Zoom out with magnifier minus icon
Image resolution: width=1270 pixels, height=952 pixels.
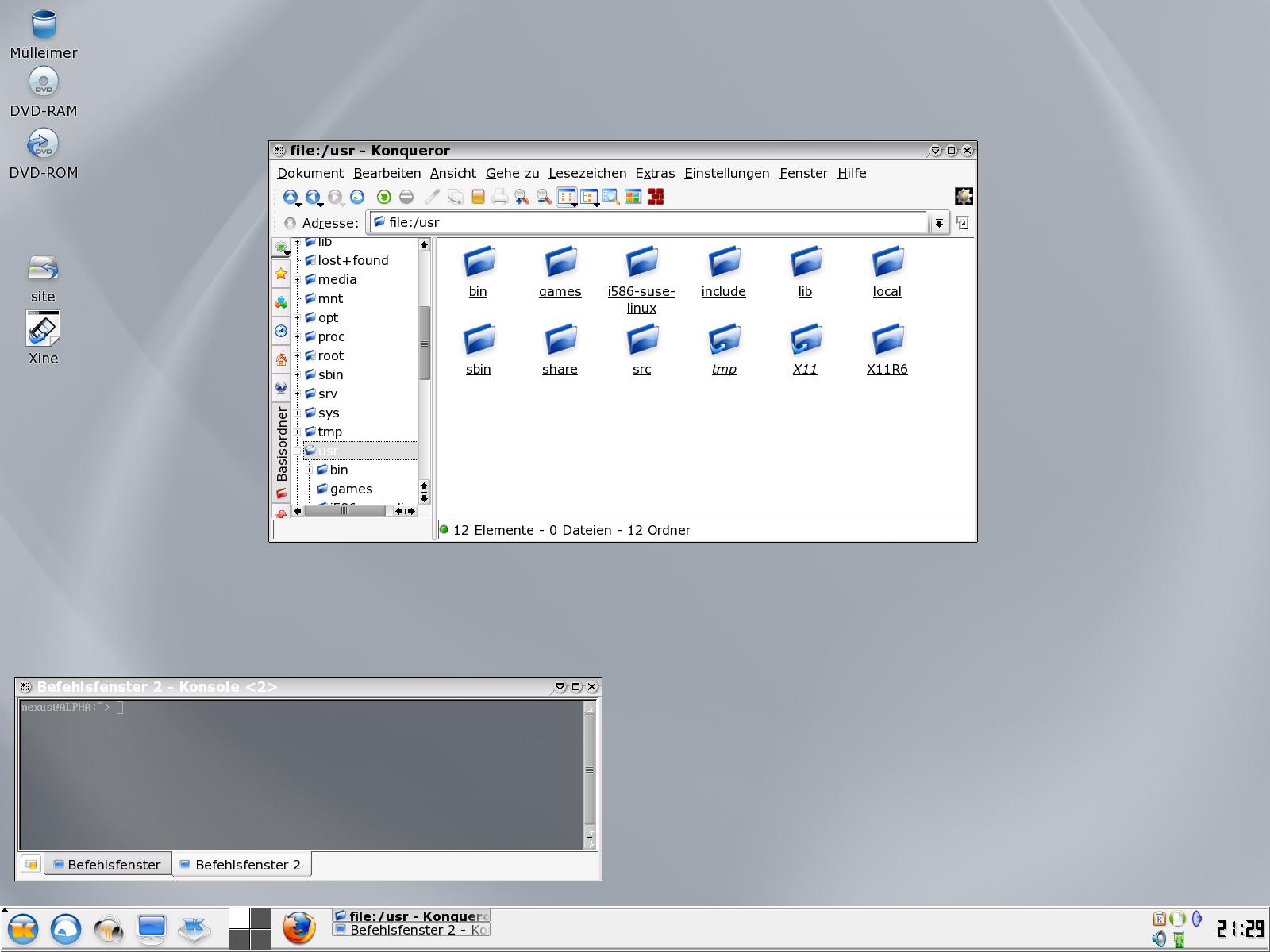tap(544, 198)
